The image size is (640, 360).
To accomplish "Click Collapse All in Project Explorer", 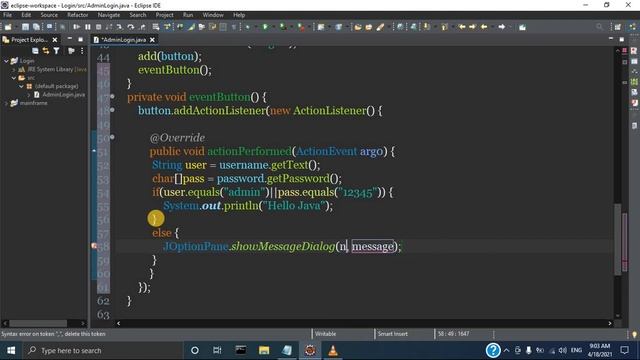I will [x=35, y=51].
